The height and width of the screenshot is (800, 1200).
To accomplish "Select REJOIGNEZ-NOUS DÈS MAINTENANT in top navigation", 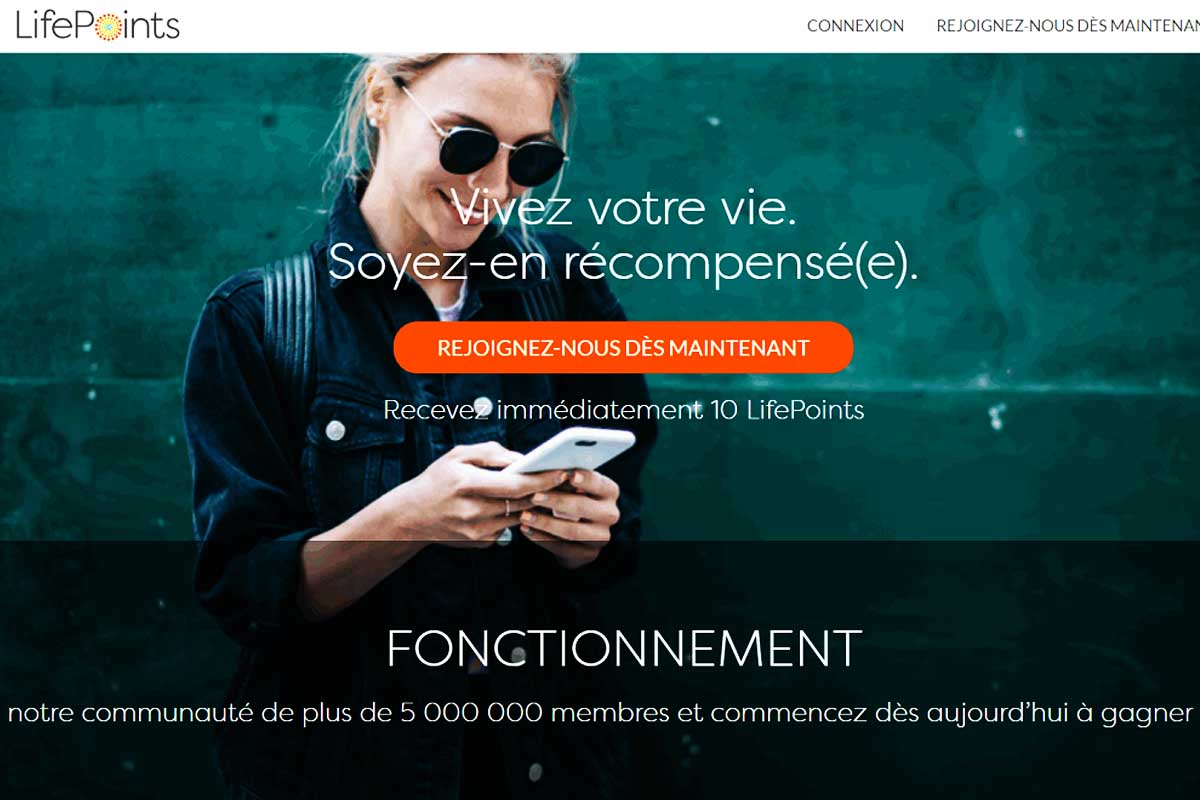I will pos(1067,26).
